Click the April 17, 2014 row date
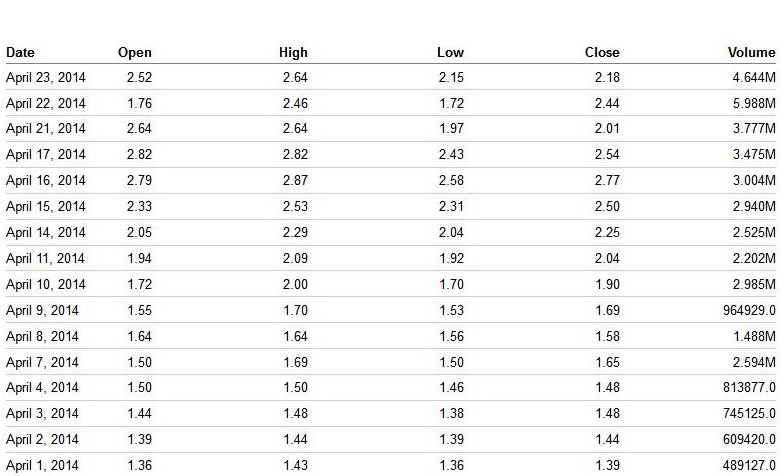 46,155
